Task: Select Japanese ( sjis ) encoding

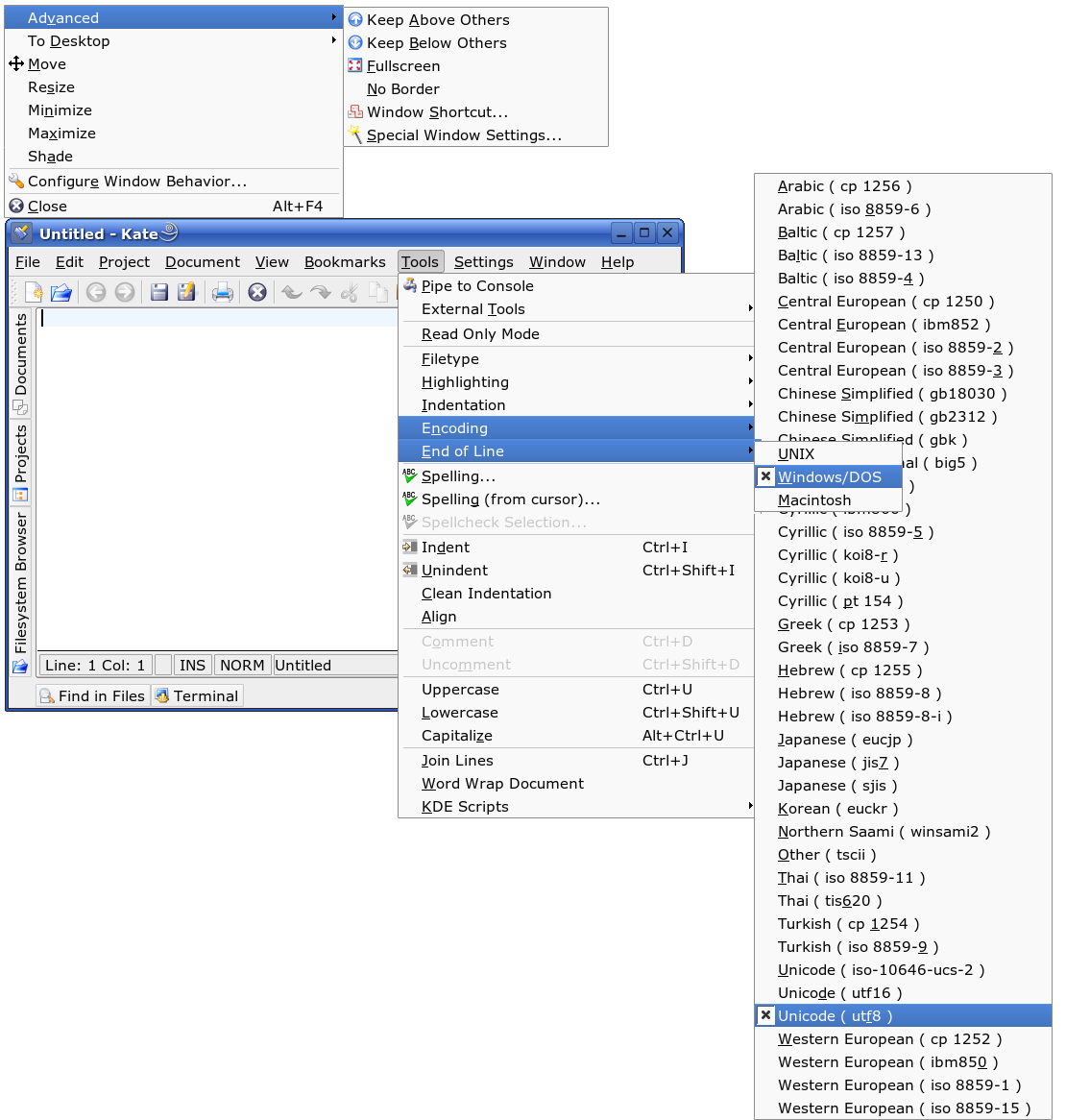Action: pos(903,786)
